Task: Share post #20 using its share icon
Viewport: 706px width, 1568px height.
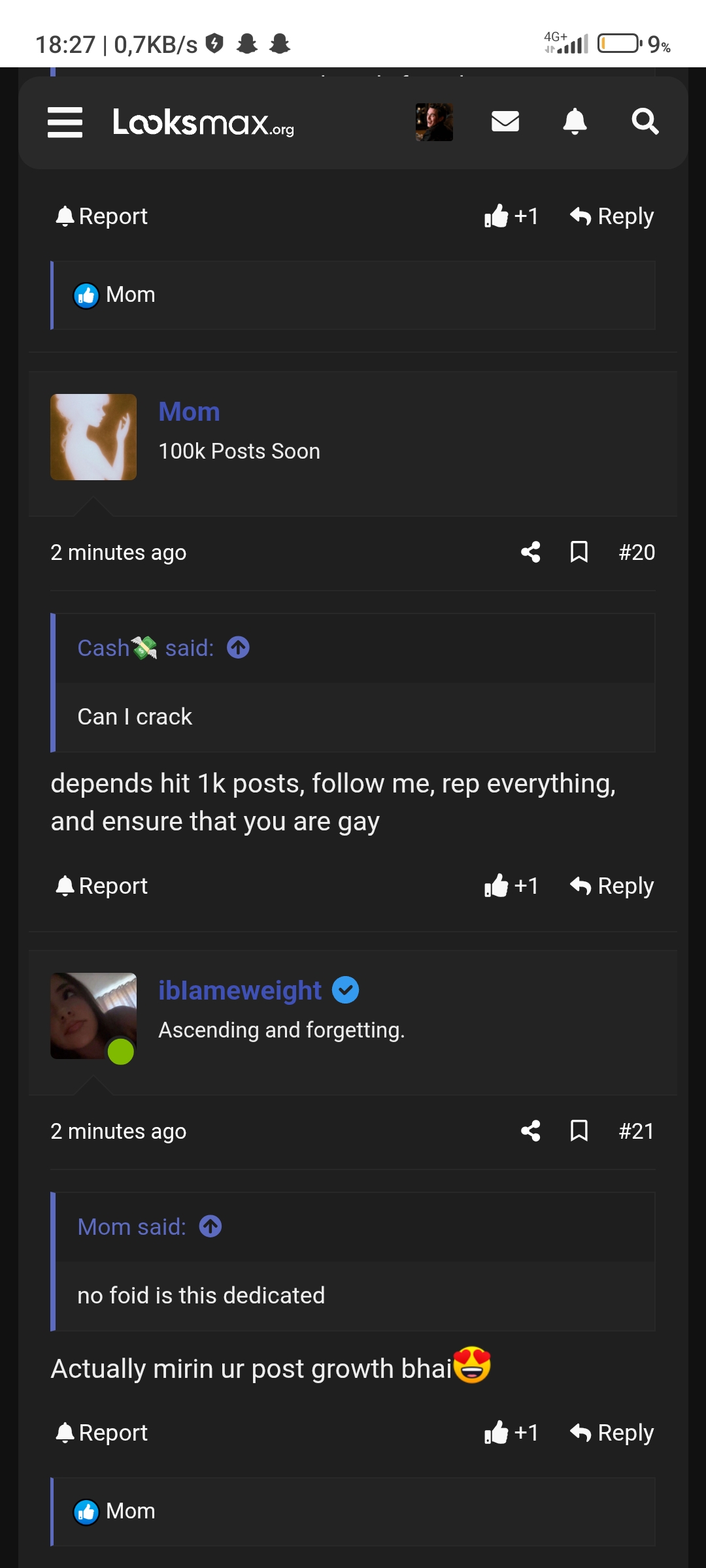Action: point(531,552)
